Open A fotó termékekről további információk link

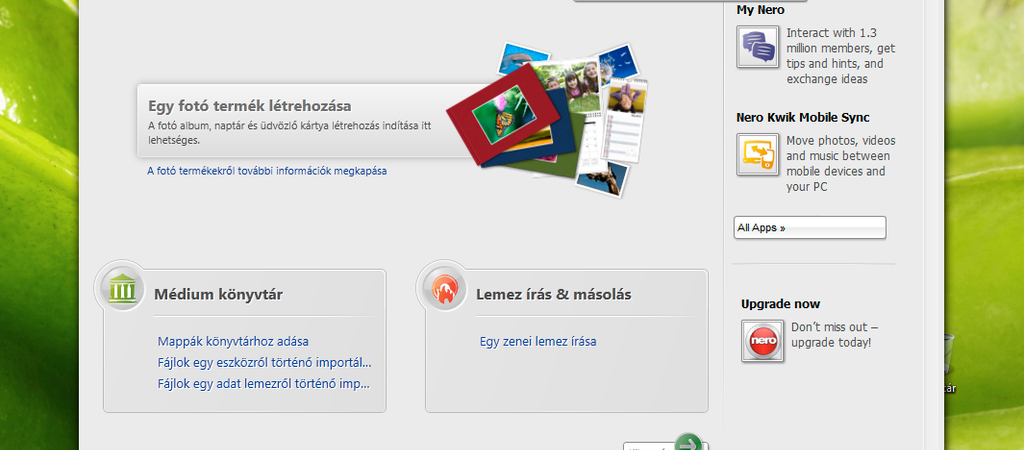point(267,171)
